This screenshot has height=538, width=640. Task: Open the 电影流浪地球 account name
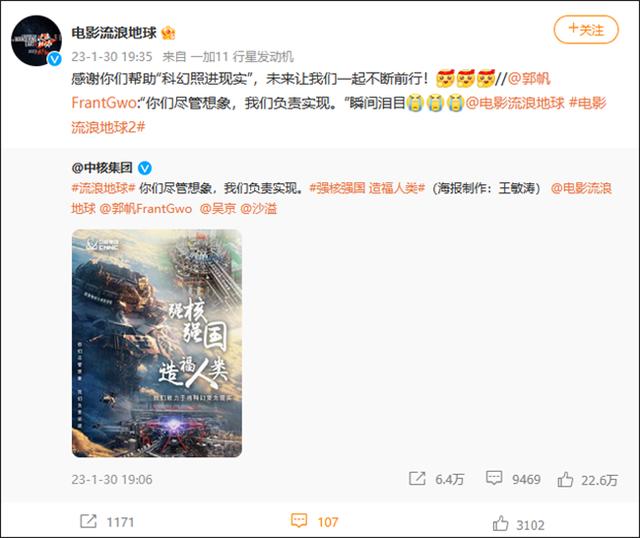click(114, 33)
